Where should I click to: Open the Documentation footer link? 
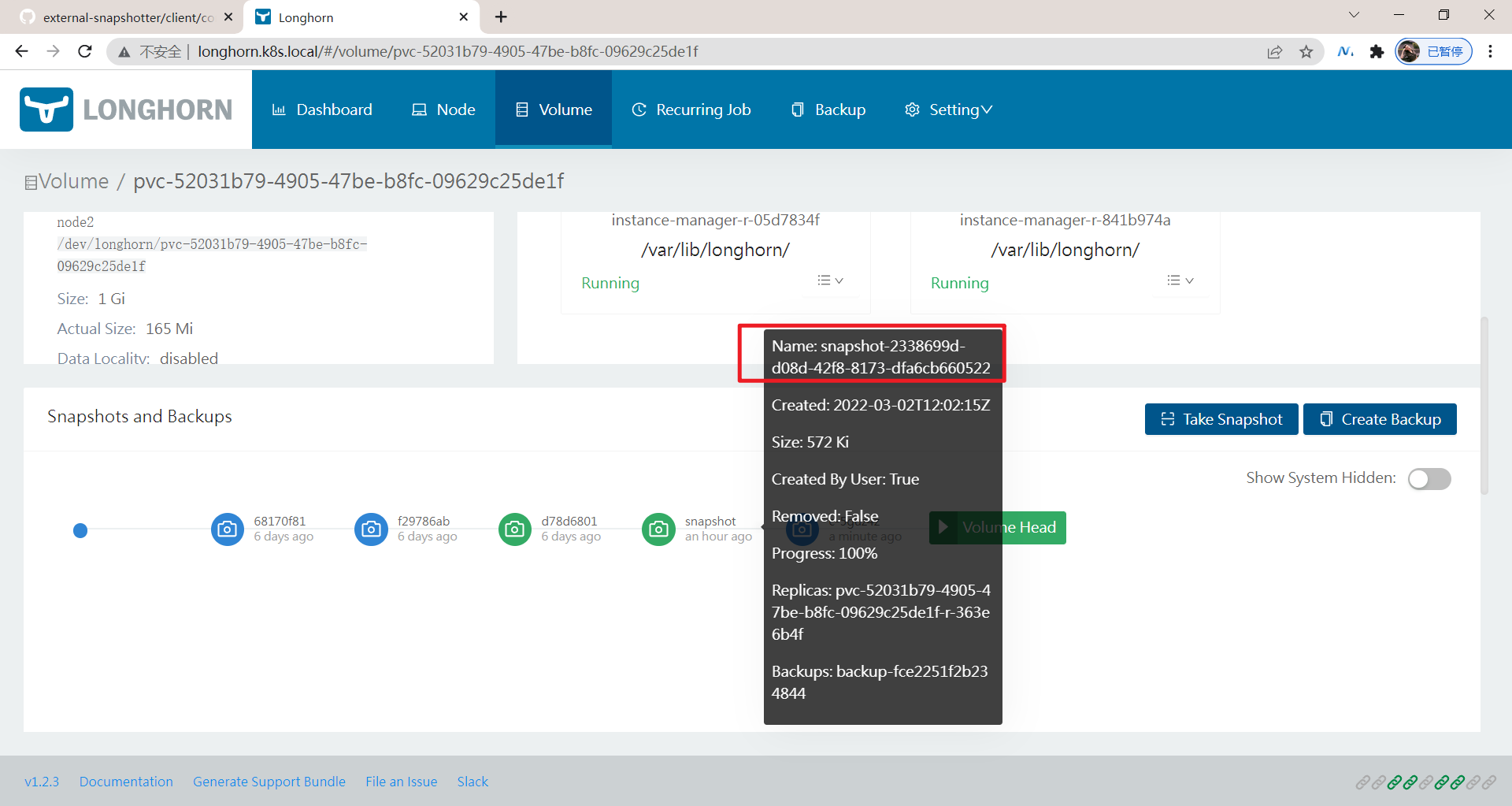pyautogui.click(x=126, y=782)
